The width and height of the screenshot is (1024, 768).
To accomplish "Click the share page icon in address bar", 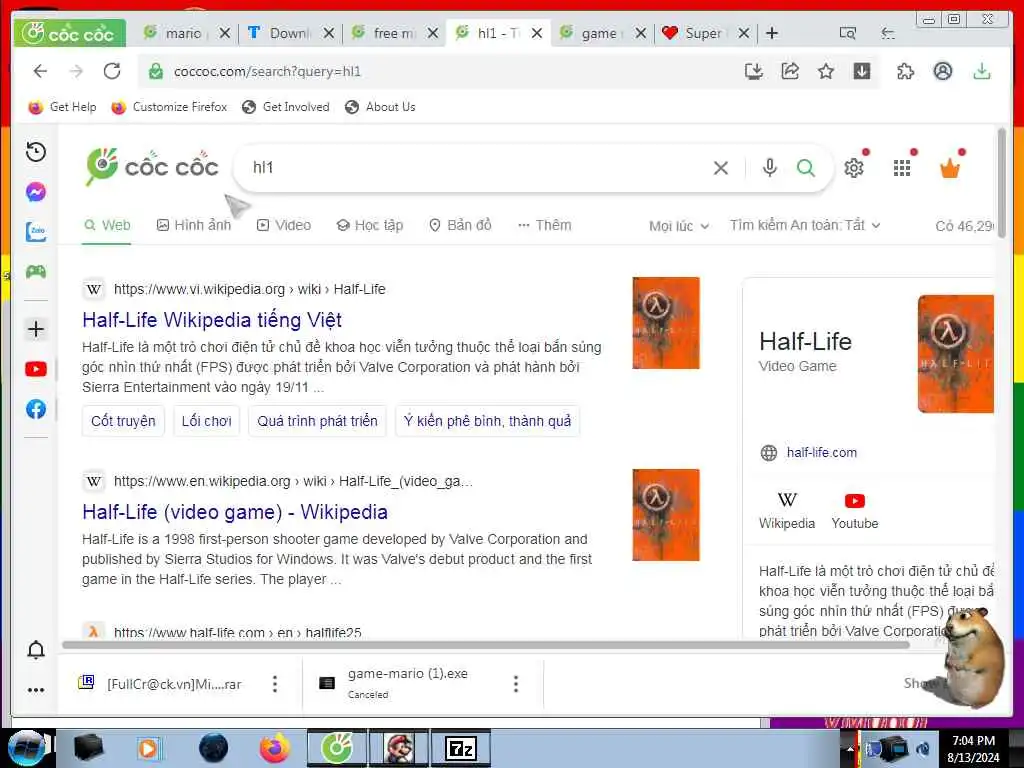I will [790, 71].
